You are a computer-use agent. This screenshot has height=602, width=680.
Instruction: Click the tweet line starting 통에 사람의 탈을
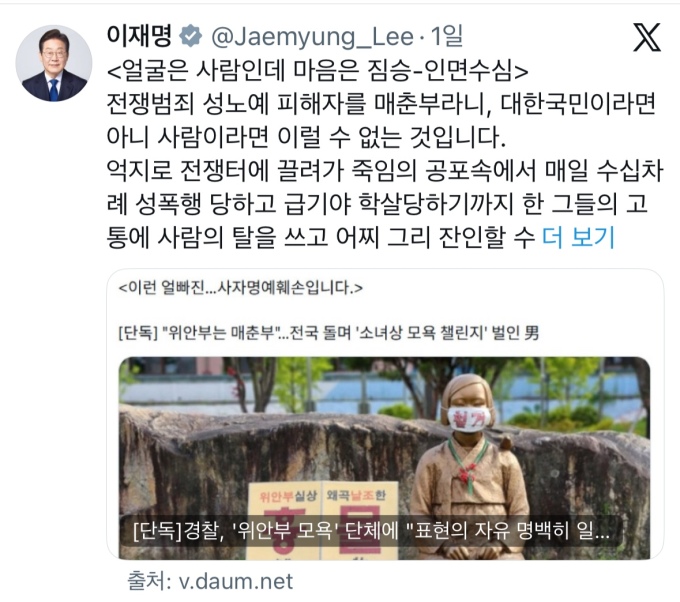[x=321, y=237]
